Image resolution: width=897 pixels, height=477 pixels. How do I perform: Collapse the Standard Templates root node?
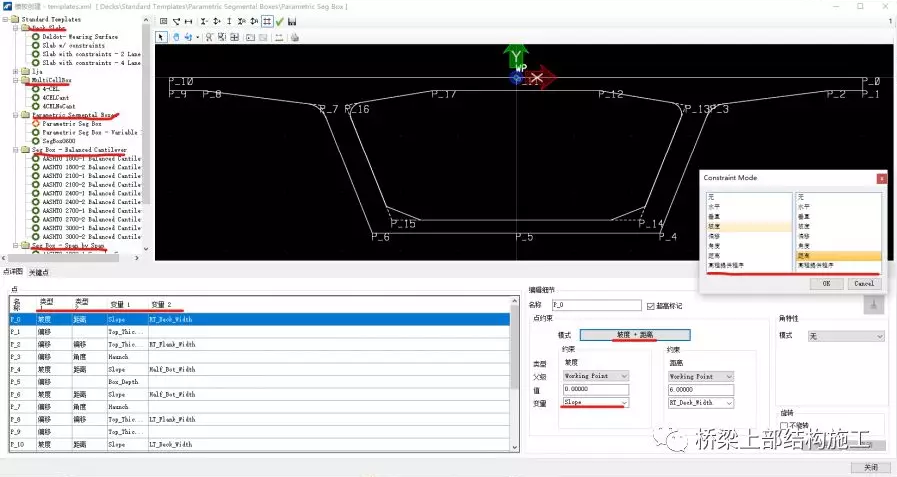pyautogui.click(x=5, y=19)
